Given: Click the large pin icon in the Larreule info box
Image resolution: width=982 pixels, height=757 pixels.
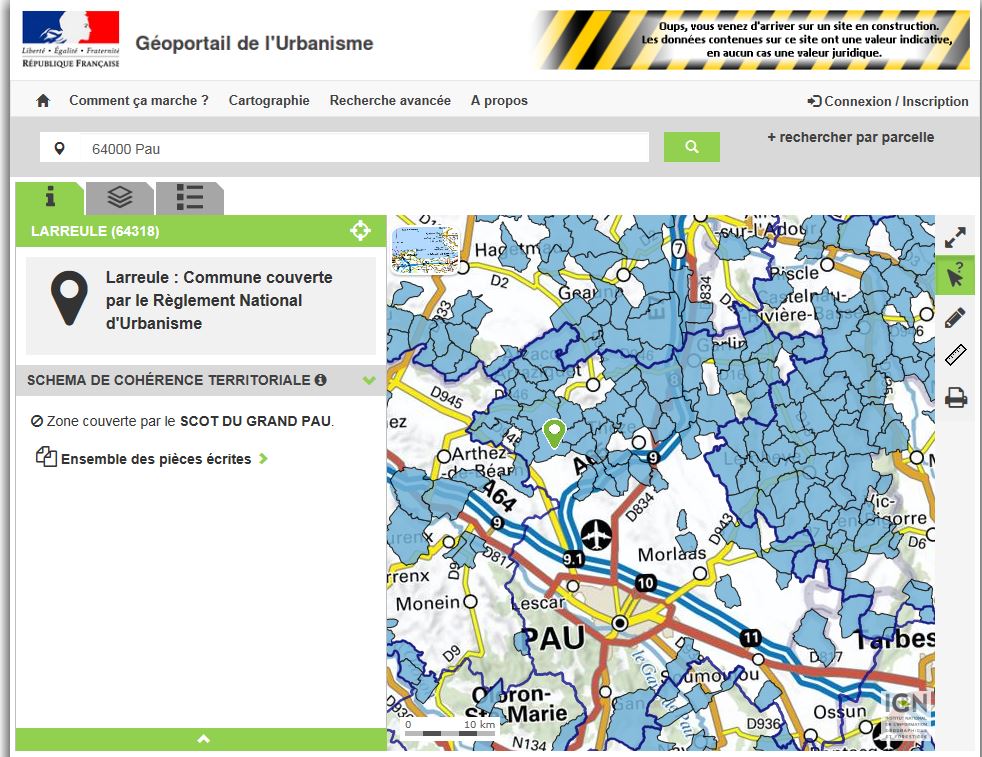Looking at the screenshot, I should tap(69, 299).
